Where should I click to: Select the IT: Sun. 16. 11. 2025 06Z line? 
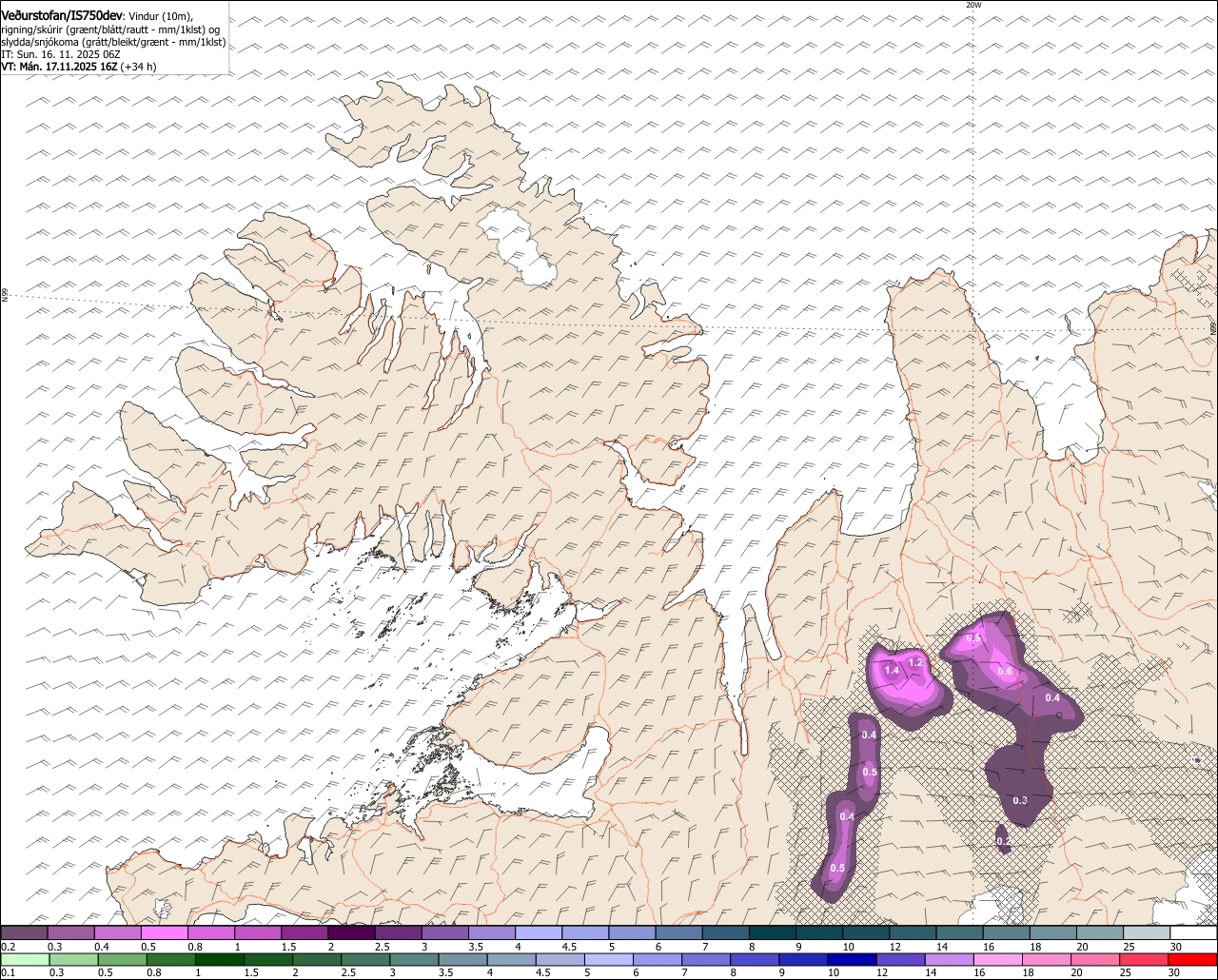(61, 54)
